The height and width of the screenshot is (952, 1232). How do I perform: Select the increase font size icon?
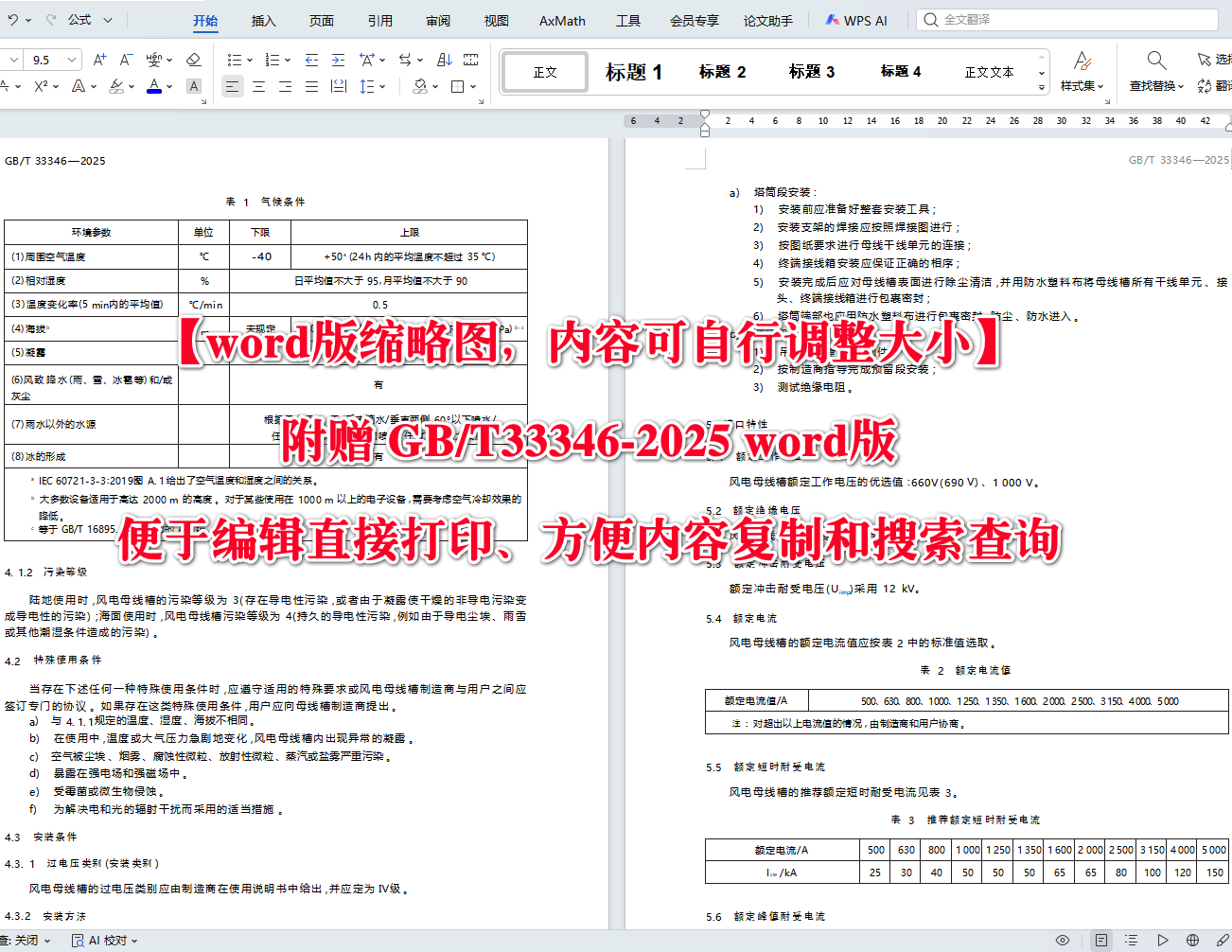pyautogui.click(x=99, y=60)
